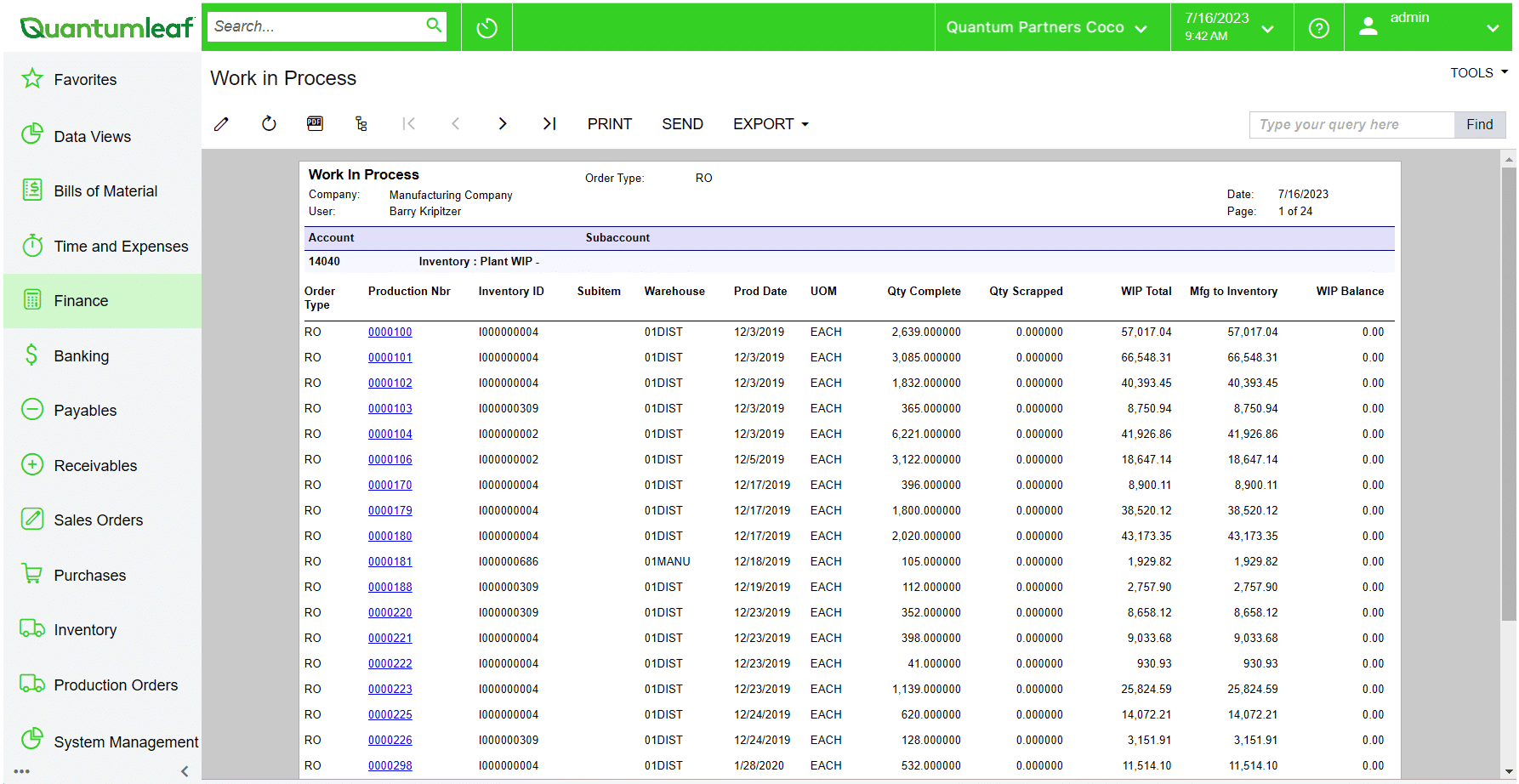Click the PRINT button
Image resolution: width=1519 pixels, height=784 pixels.
coord(610,124)
